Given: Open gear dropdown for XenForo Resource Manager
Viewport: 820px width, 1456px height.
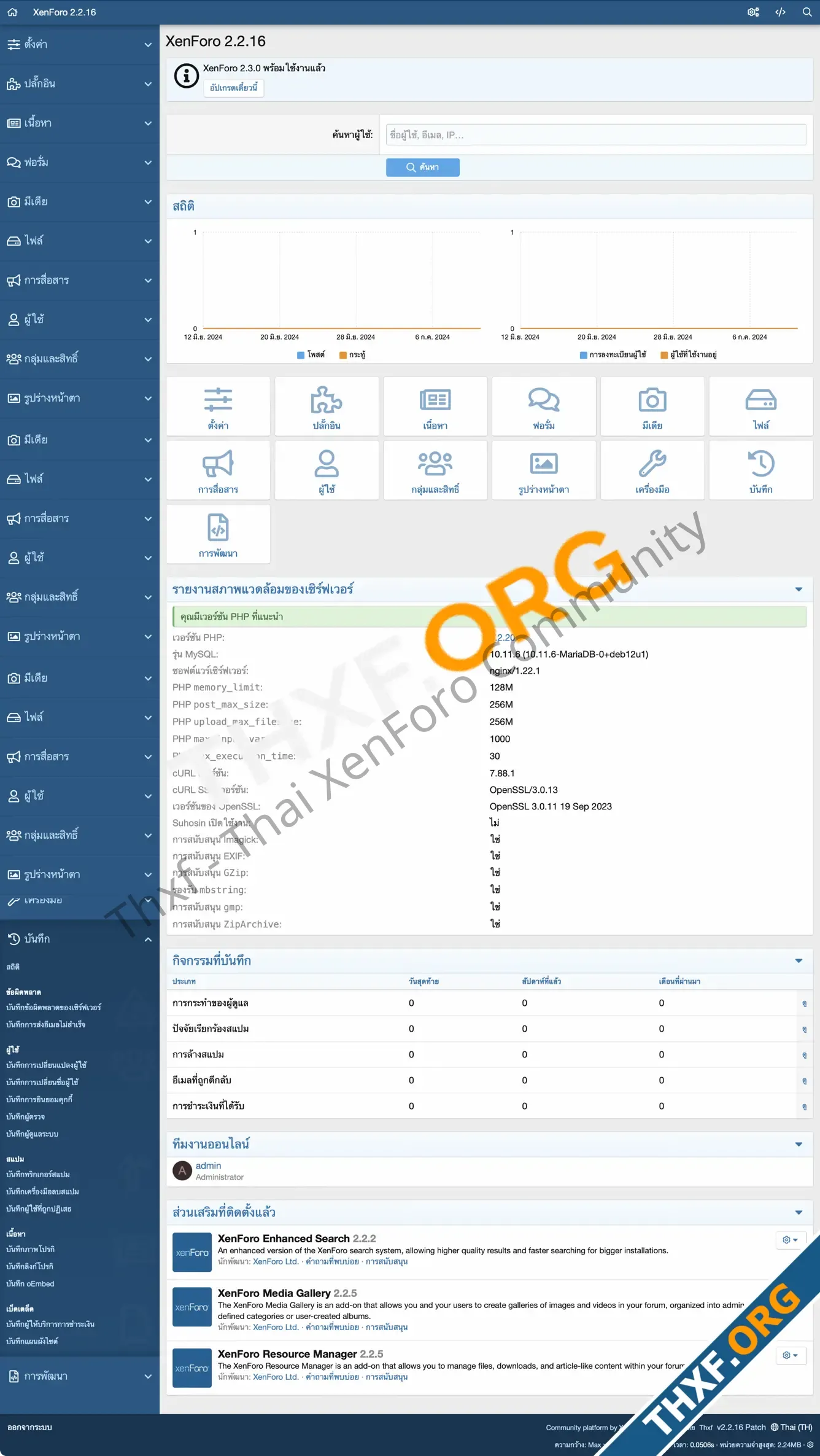Looking at the screenshot, I should 791,1355.
